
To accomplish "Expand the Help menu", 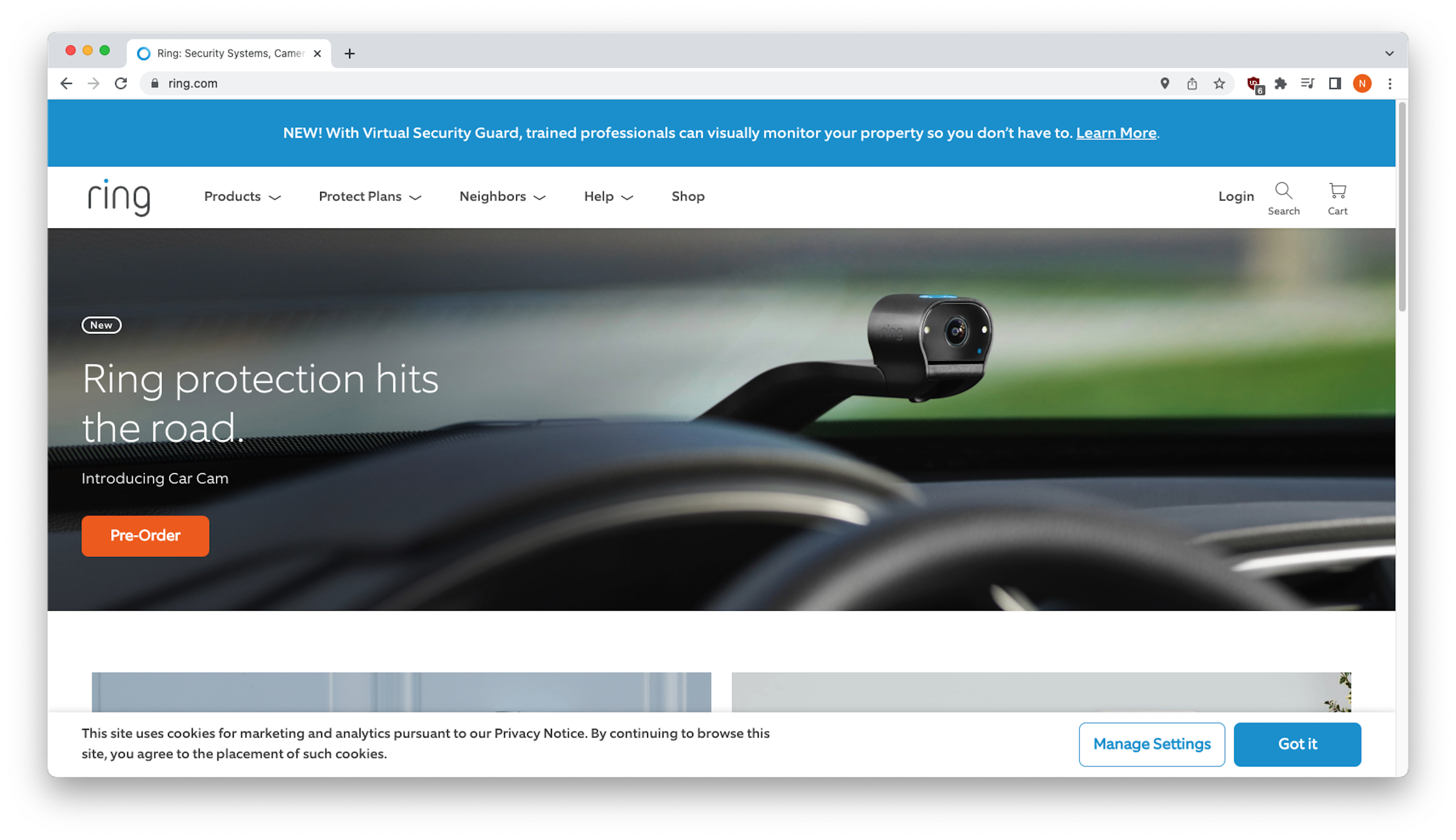I will pyautogui.click(x=608, y=197).
